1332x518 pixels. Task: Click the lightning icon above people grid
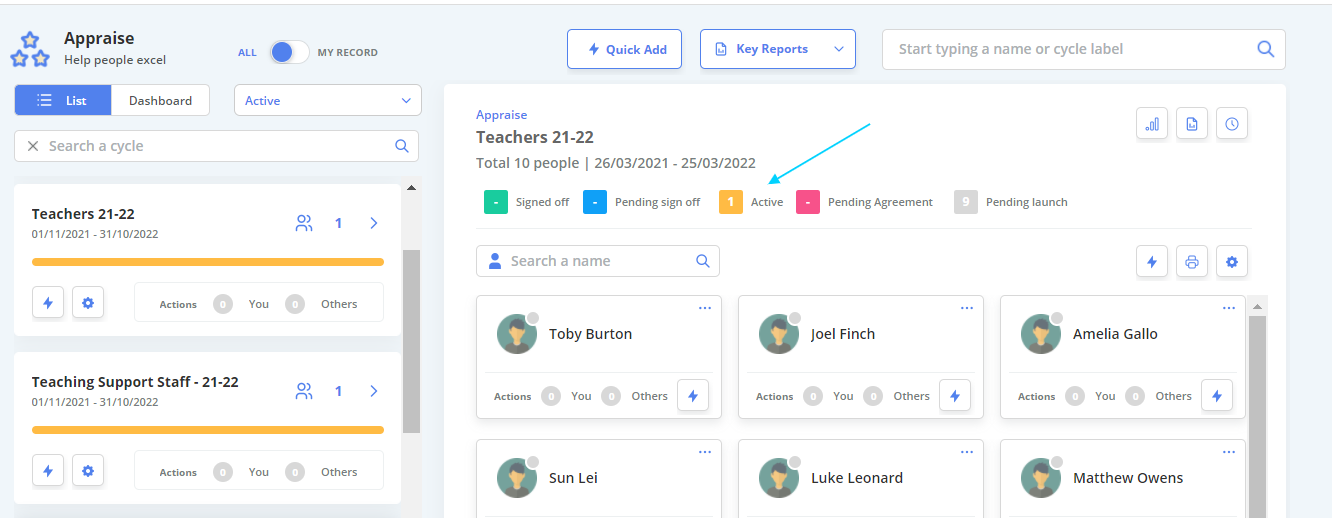(x=1152, y=262)
